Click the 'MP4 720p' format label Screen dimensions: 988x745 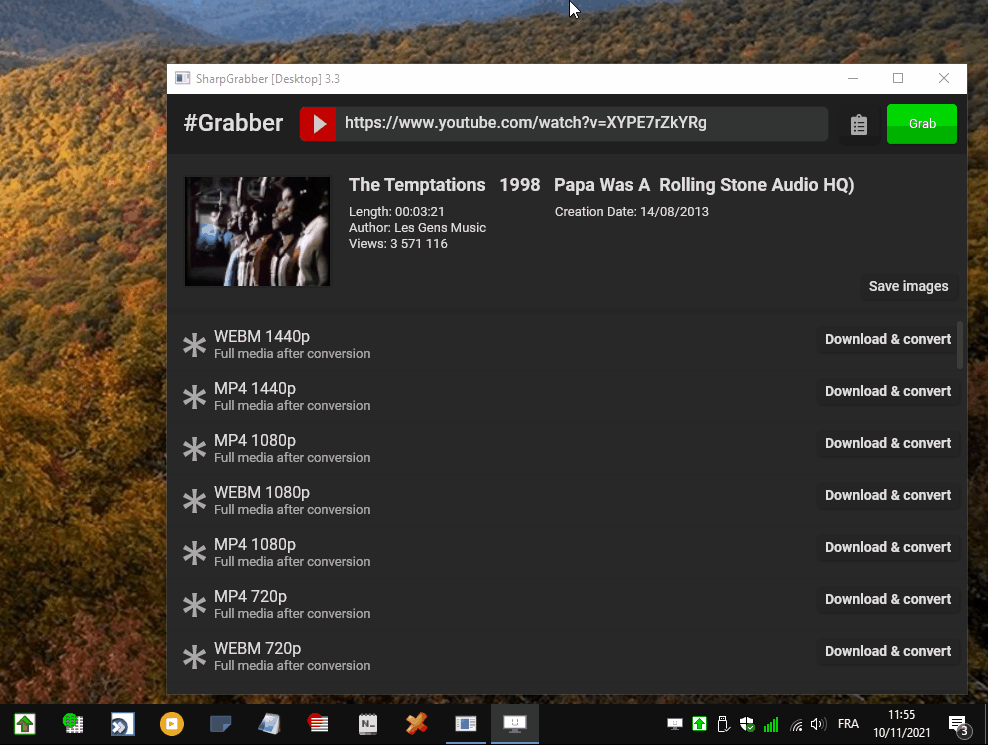[x=250, y=596]
